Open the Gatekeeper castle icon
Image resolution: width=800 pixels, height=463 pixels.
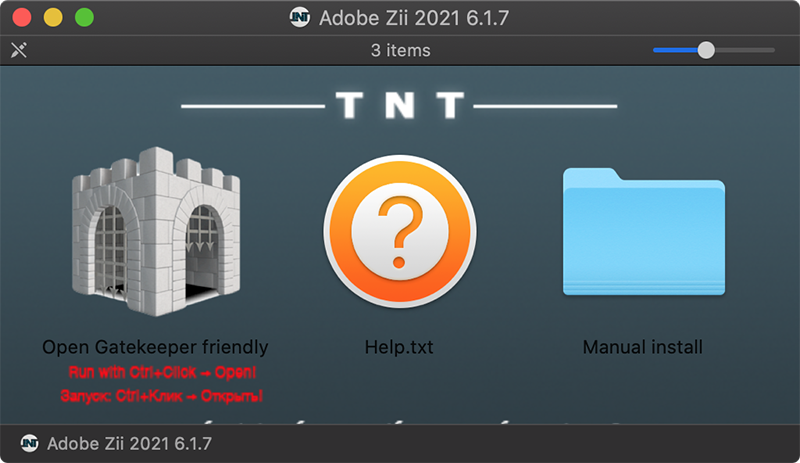[x=156, y=232]
